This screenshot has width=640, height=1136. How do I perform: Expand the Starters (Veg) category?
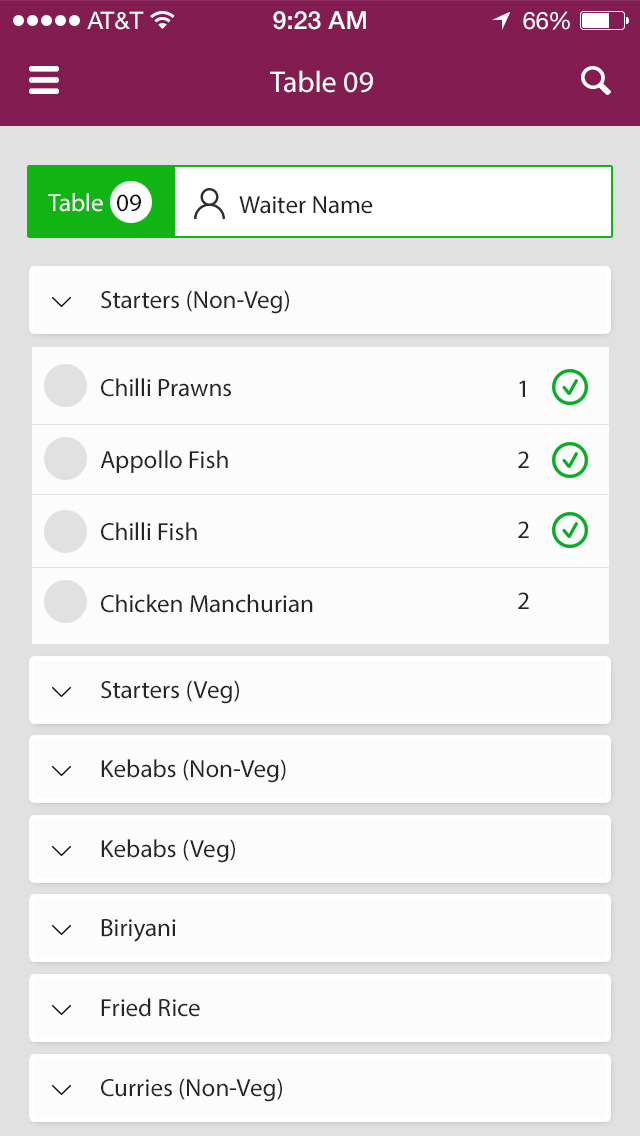click(x=62, y=691)
